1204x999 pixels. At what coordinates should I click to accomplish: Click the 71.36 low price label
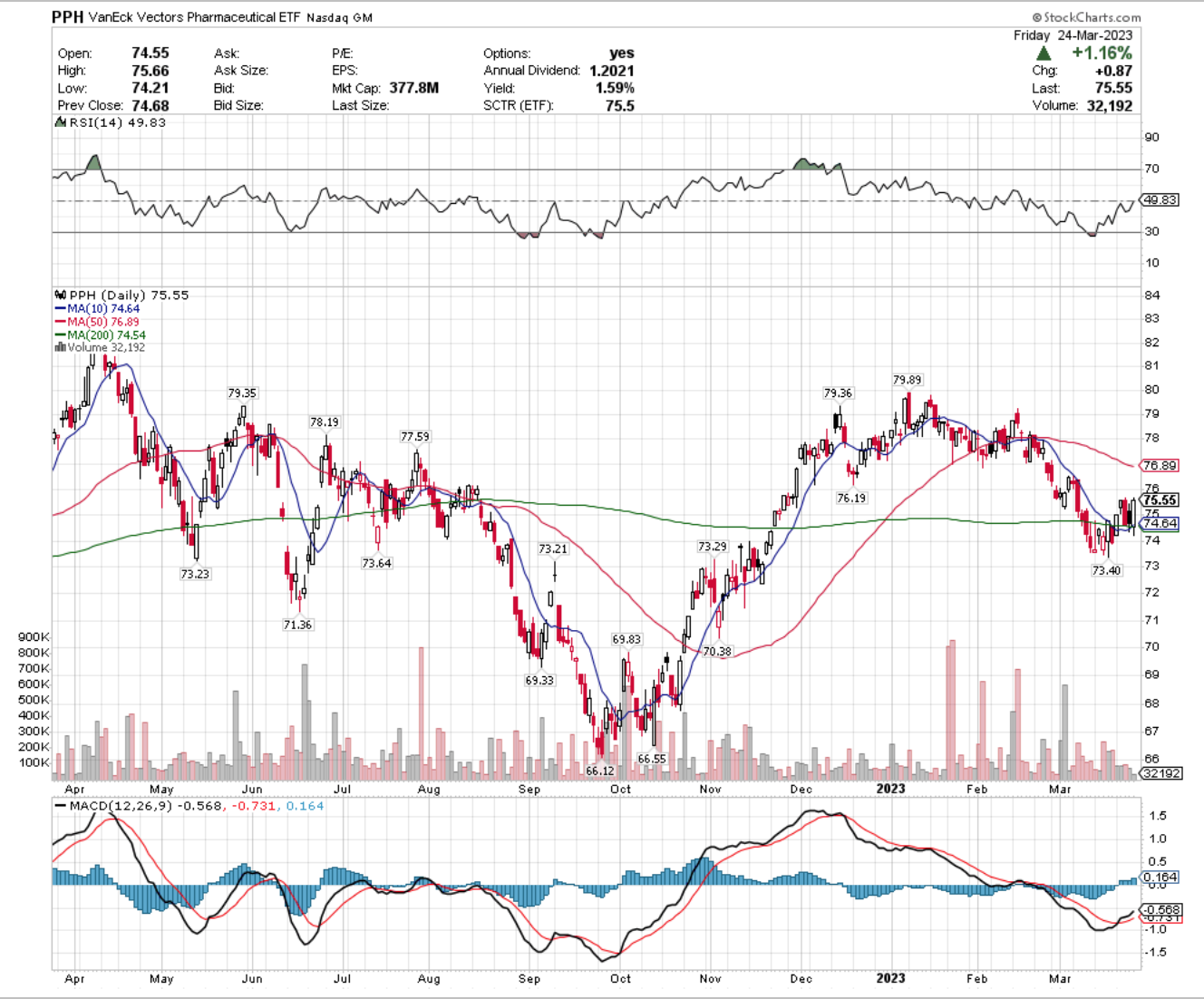tap(297, 625)
